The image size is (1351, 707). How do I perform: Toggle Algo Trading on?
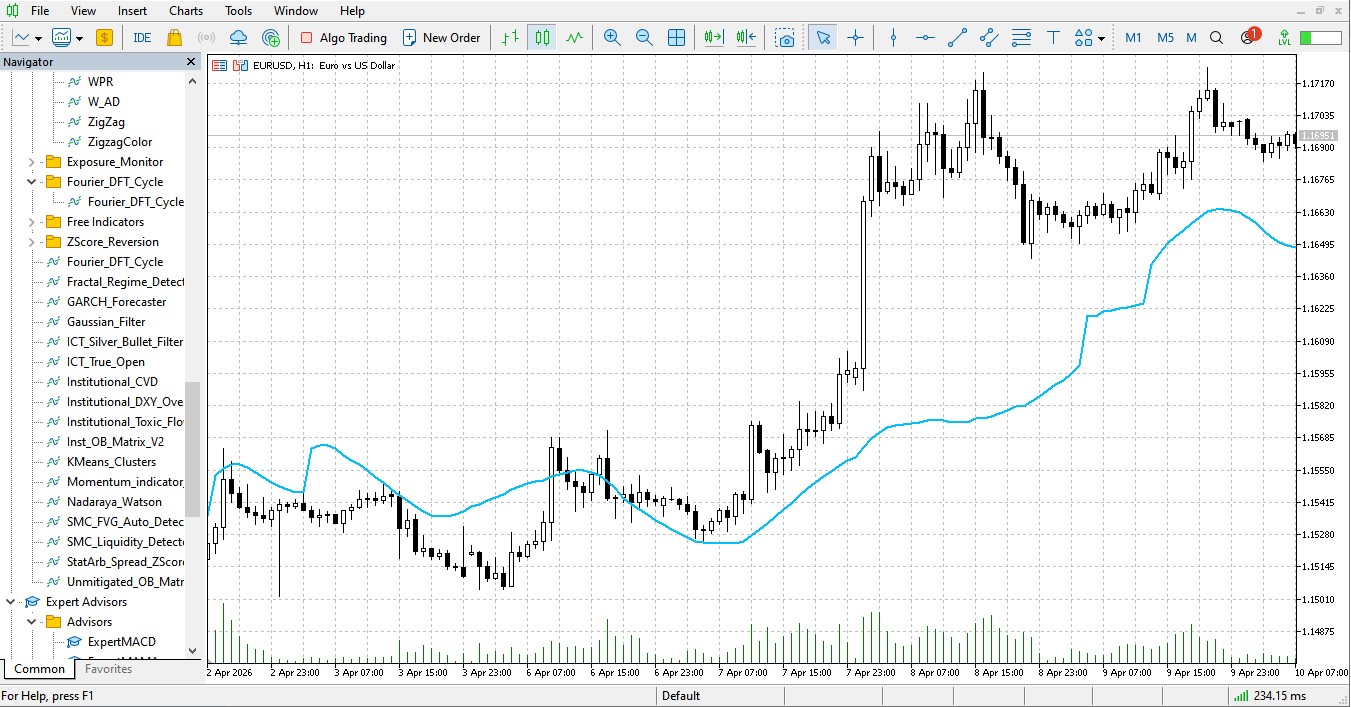pos(341,37)
